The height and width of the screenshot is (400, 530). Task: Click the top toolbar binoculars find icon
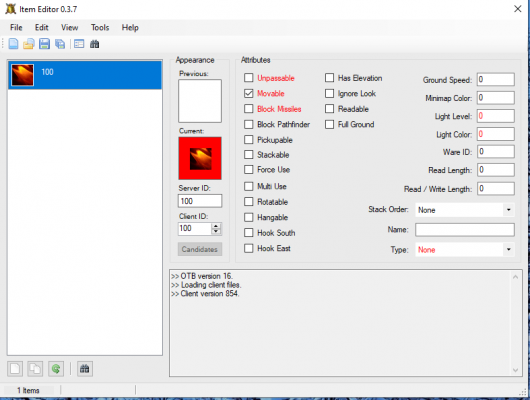point(94,44)
